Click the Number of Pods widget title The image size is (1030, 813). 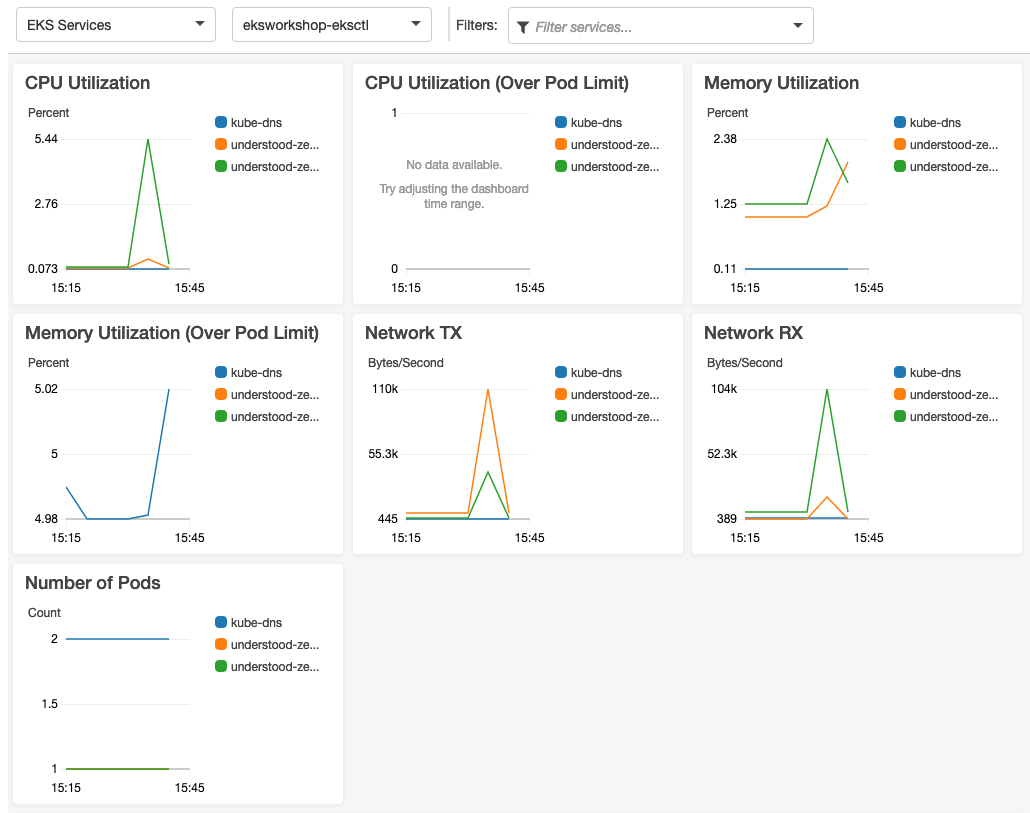point(93,583)
